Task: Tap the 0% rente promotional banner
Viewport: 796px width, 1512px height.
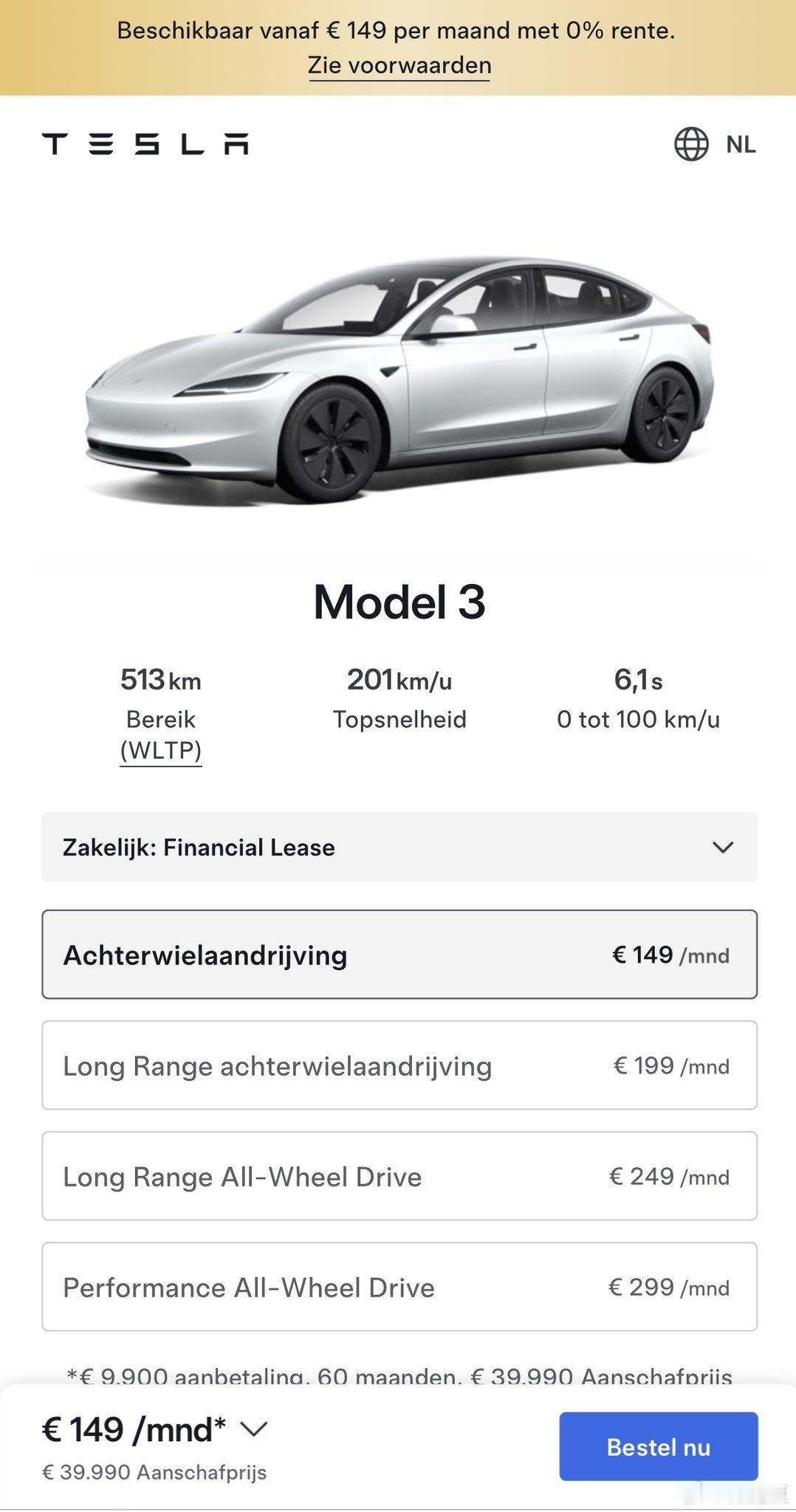Action: [398, 48]
